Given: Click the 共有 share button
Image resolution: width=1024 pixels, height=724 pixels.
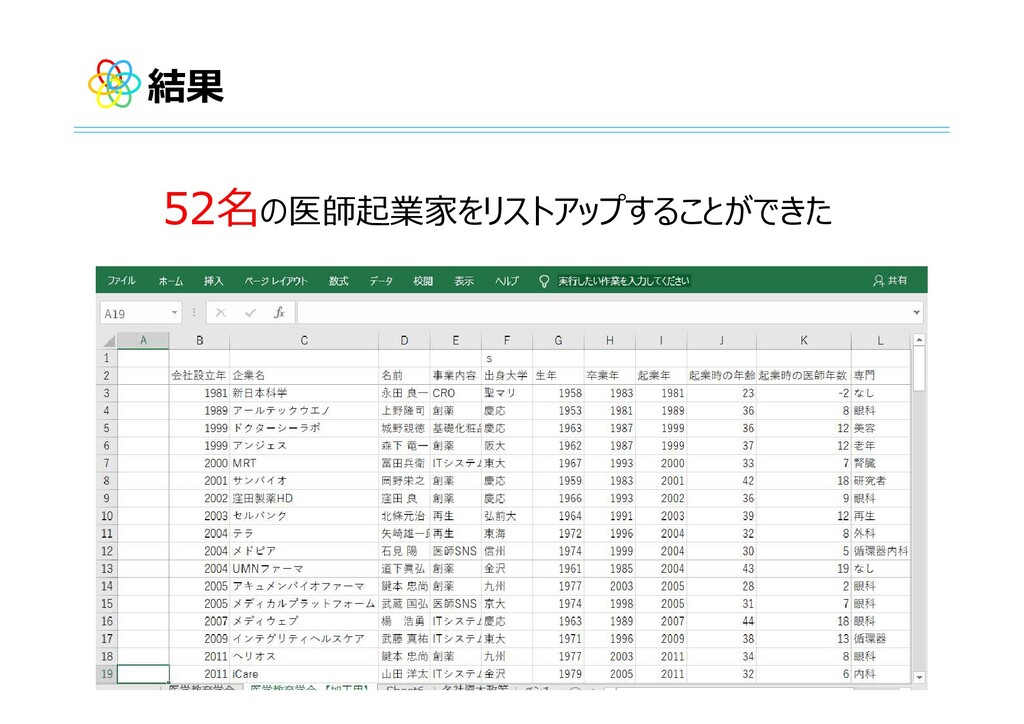Looking at the screenshot, I should click(890, 281).
